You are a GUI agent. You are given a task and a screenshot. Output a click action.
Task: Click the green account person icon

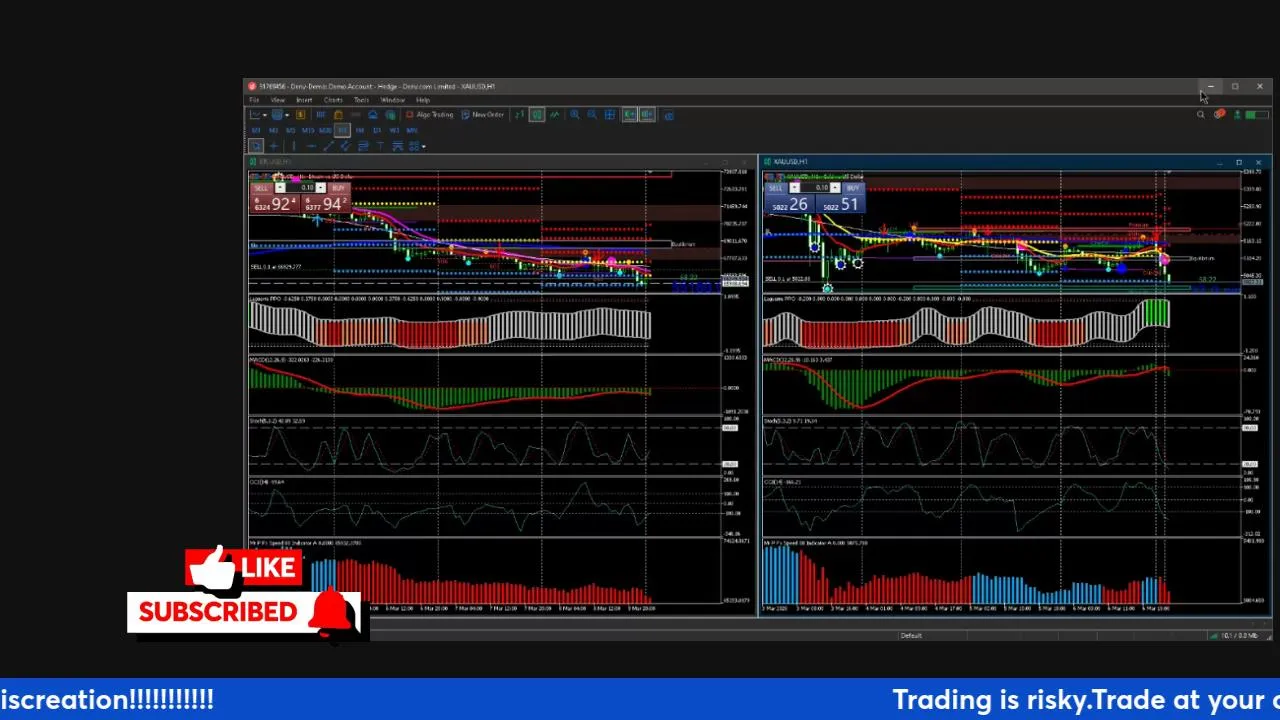1237,115
